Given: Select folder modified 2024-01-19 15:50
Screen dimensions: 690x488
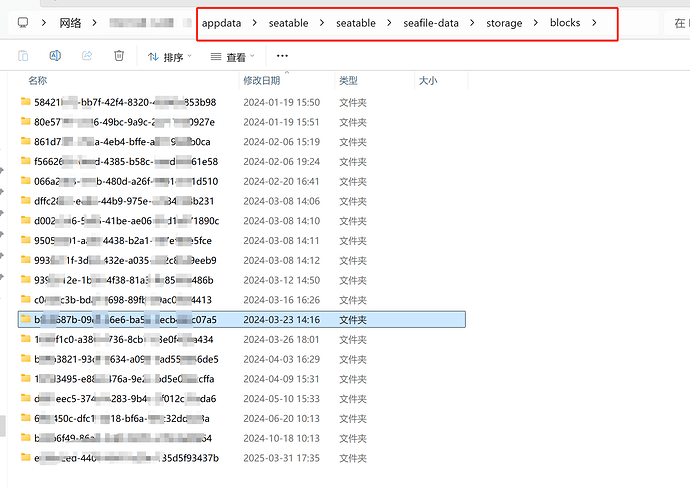Looking at the screenshot, I should (242, 103).
